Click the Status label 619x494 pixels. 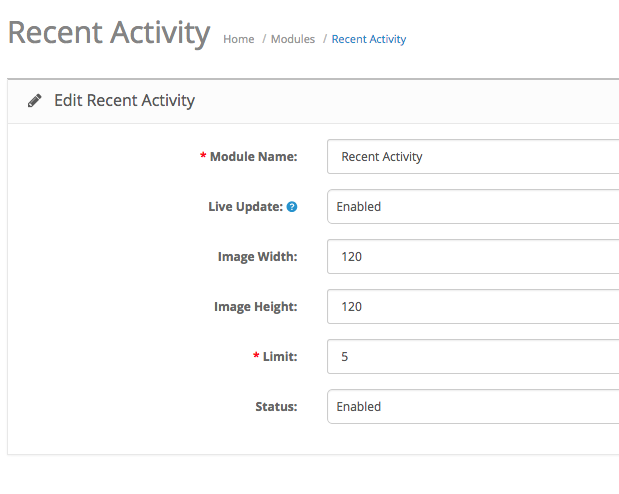[x=276, y=407]
